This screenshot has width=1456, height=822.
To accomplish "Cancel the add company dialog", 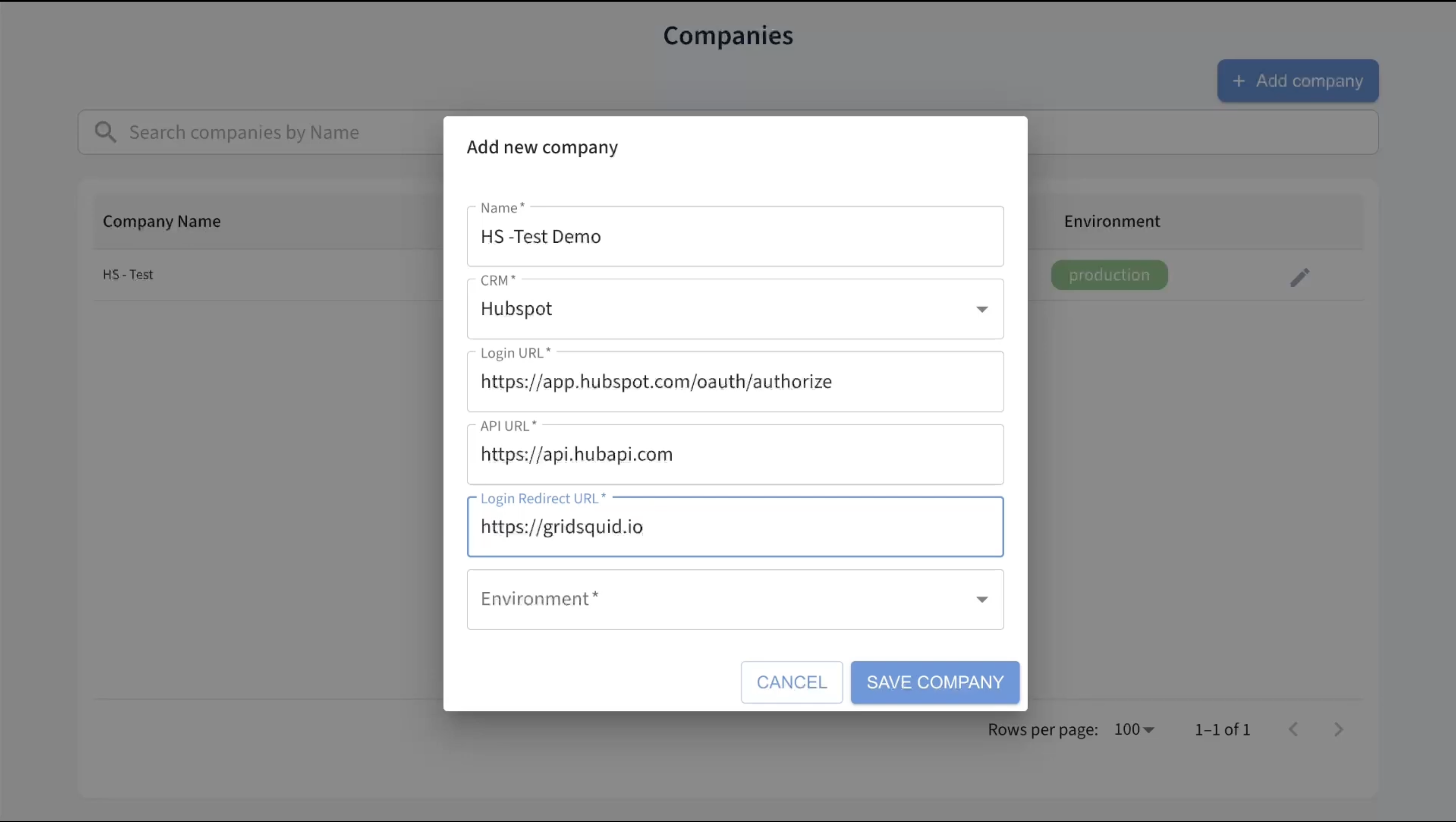I will tap(791, 682).
